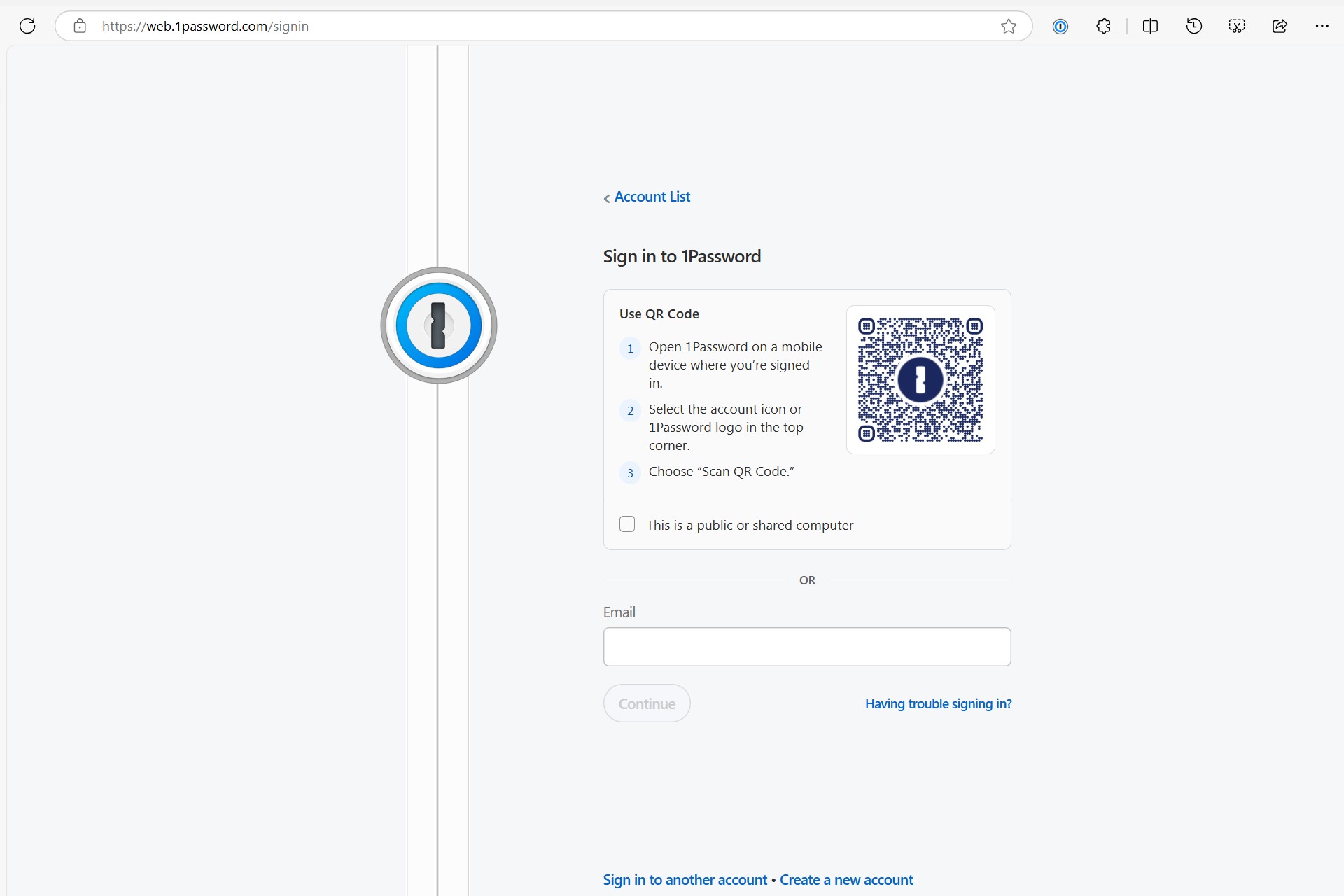The height and width of the screenshot is (896, 1344).
Task: Focus the Email input field
Action: click(807, 647)
